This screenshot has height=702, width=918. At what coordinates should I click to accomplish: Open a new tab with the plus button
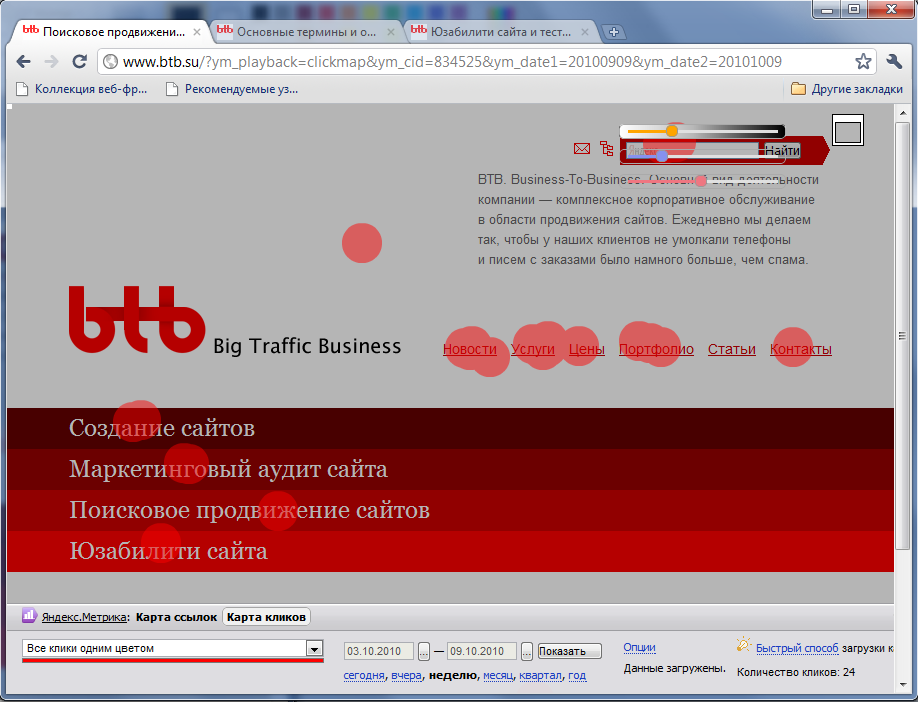pyautogui.click(x=614, y=32)
